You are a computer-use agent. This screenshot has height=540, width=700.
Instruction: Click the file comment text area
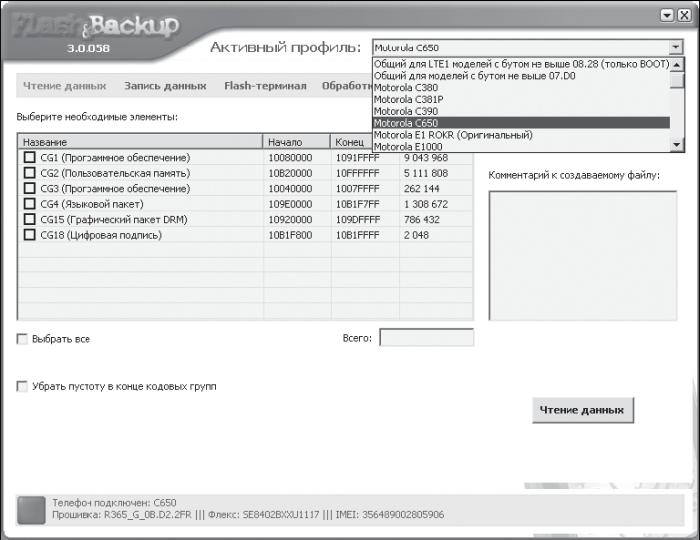pos(583,255)
